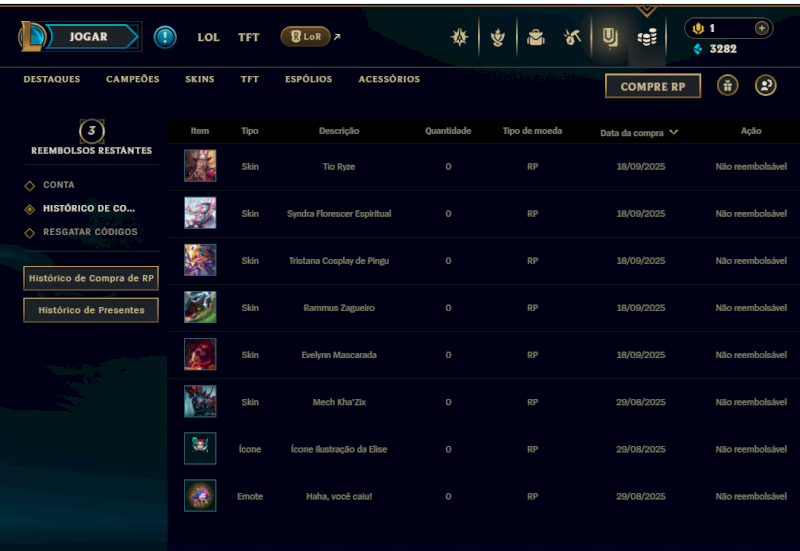Click Tristana Cosplay de Pingu text
800x551 pixels.
click(339, 261)
